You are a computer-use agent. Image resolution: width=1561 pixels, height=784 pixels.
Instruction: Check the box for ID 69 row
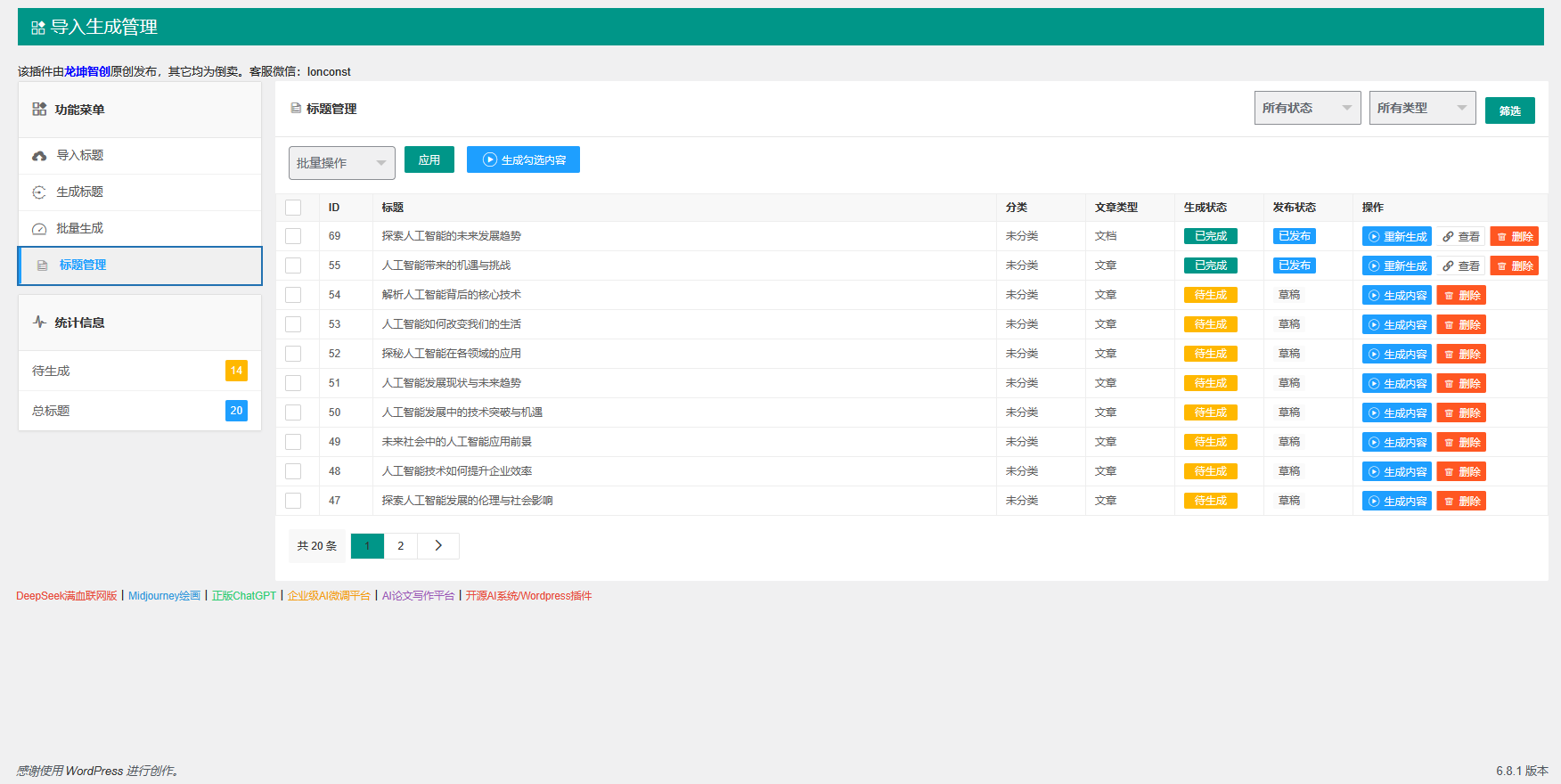(293, 236)
